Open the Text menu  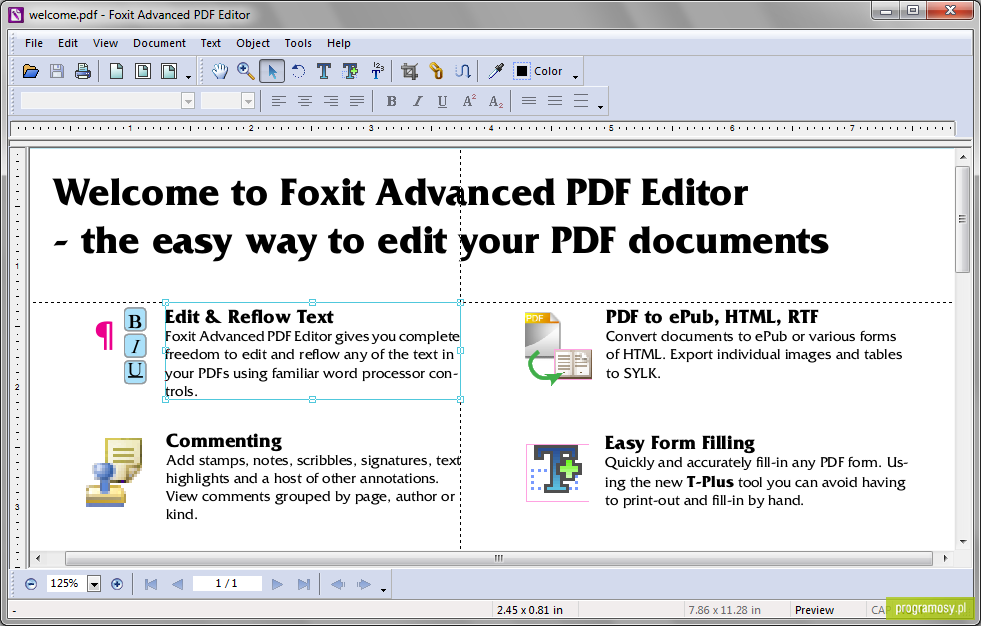coord(210,43)
